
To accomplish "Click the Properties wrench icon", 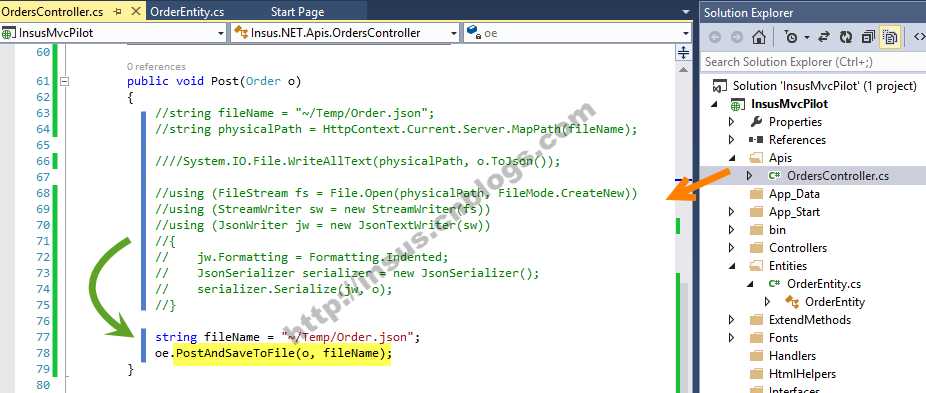I will click(756, 122).
